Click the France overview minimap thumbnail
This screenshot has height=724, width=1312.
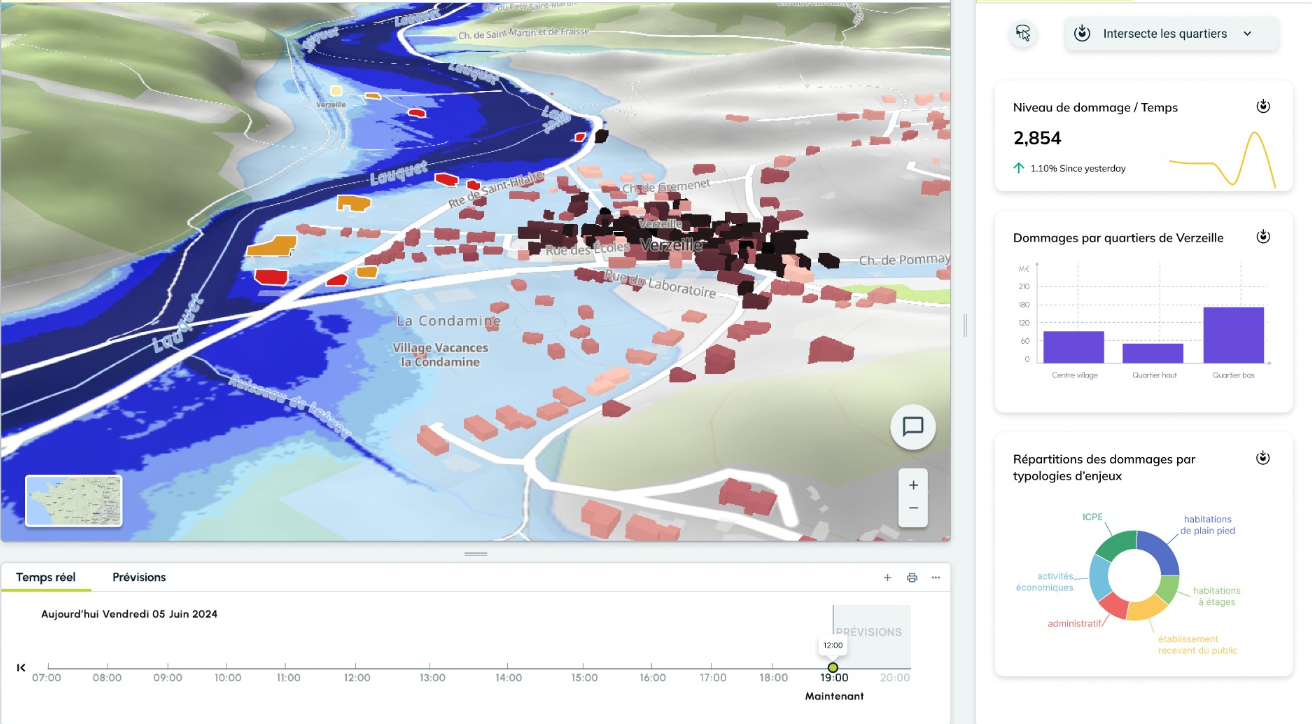(x=74, y=500)
